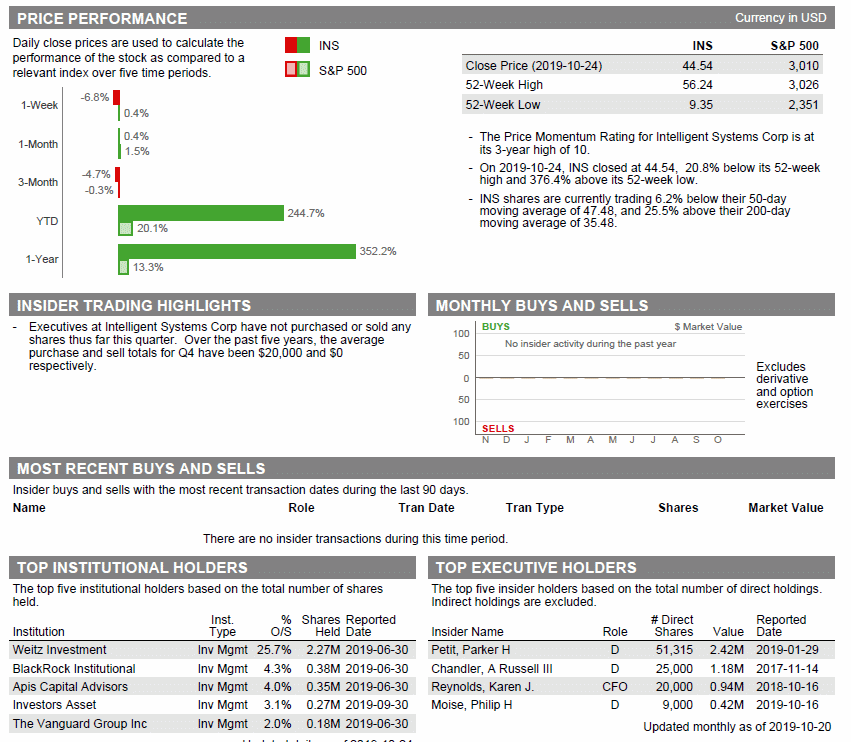Click the '$ Market Value' chart label
The height and width of the screenshot is (742, 851).
708,327
